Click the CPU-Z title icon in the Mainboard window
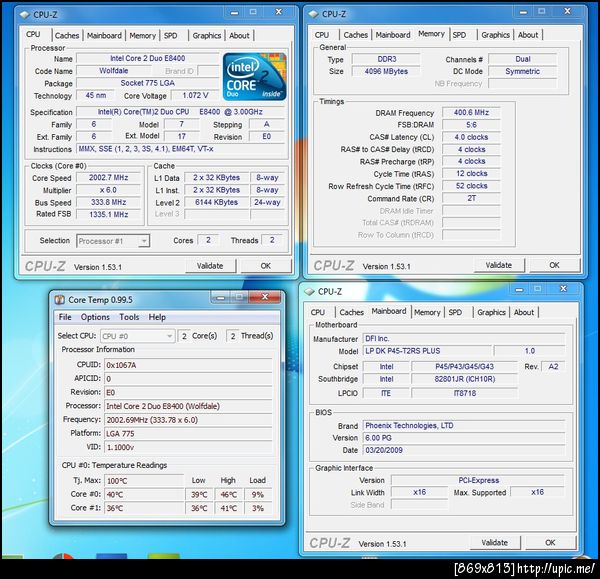The width and height of the screenshot is (600, 579). (x=309, y=292)
